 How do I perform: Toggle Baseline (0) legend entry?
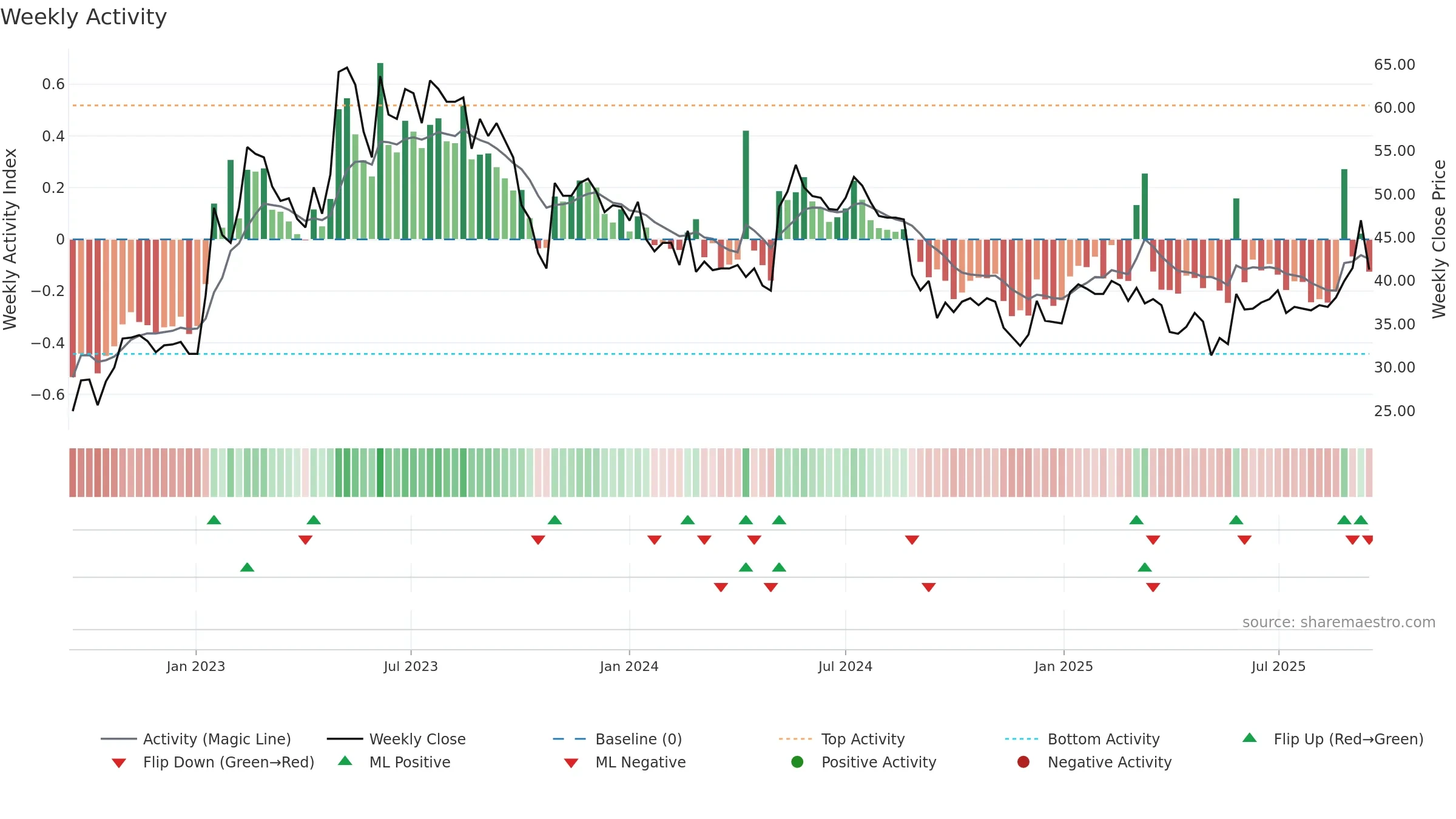pyautogui.click(x=618, y=739)
